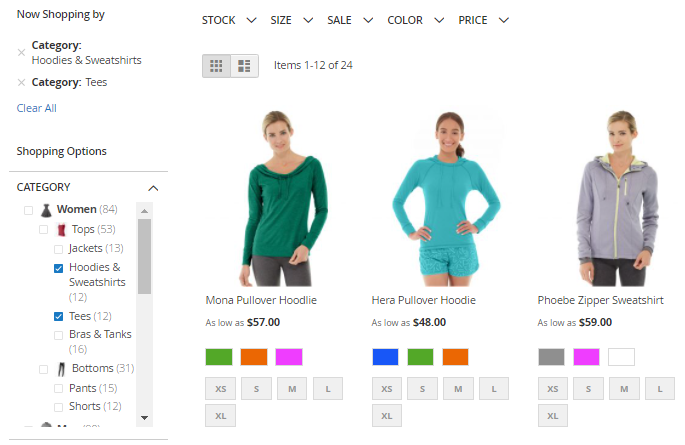Select orange color for Hera Pullover Hoodie
Image resolution: width=685 pixels, height=445 pixels.
455,357
